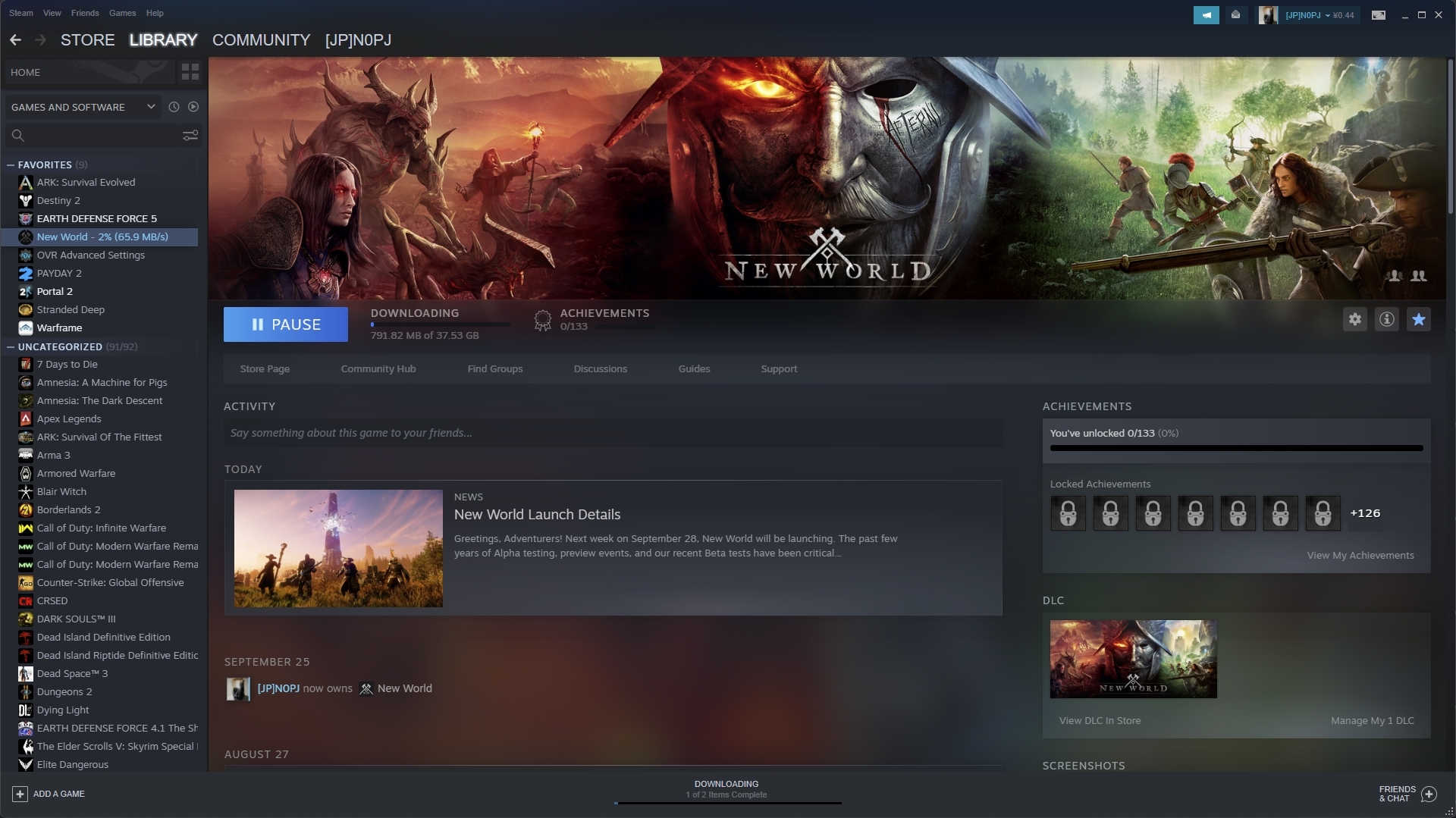Click the back navigation arrow

pyautogui.click(x=15, y=40)
